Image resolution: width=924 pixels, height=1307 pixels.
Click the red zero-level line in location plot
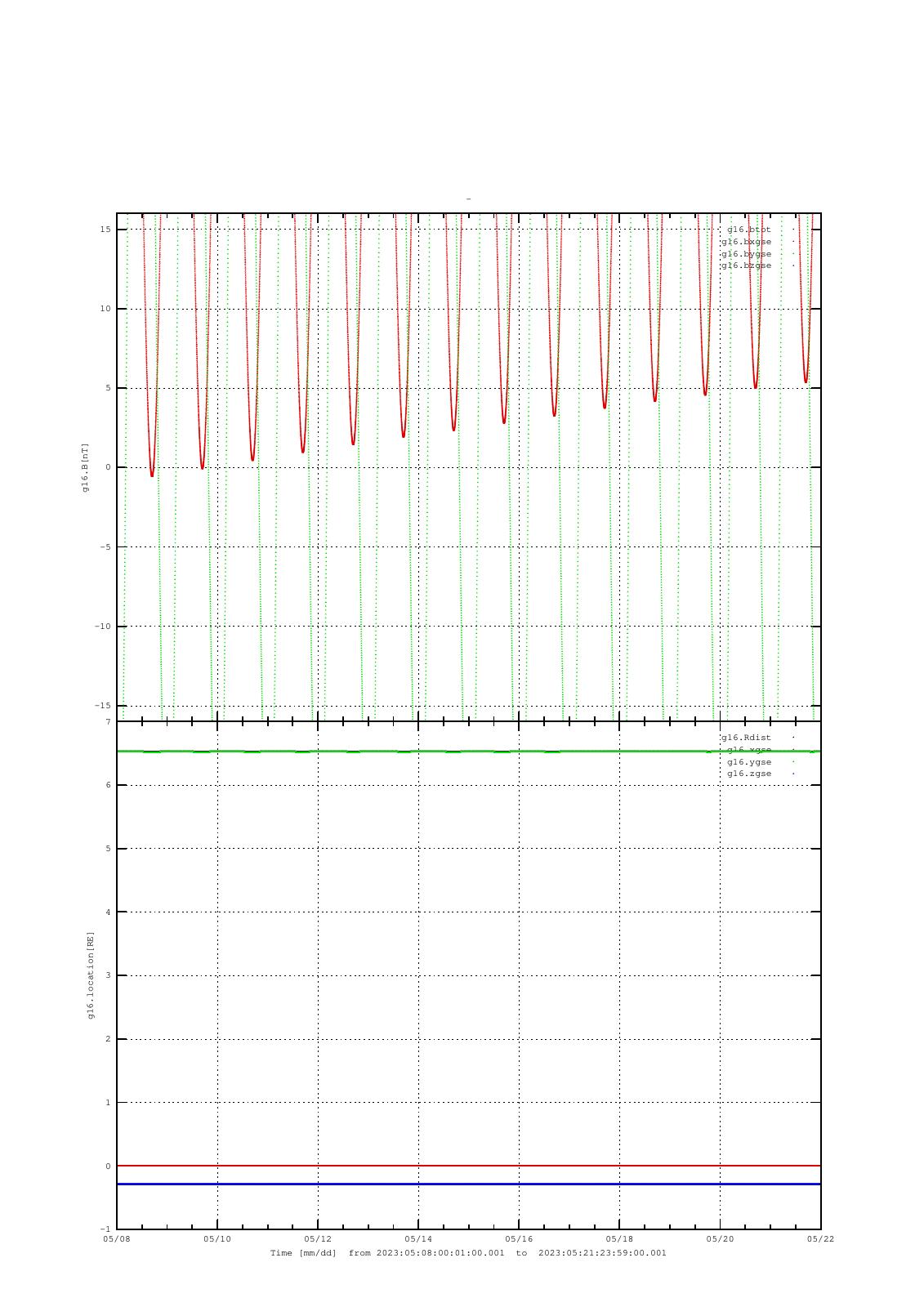pyautogui.click(x=468, y=1166)
